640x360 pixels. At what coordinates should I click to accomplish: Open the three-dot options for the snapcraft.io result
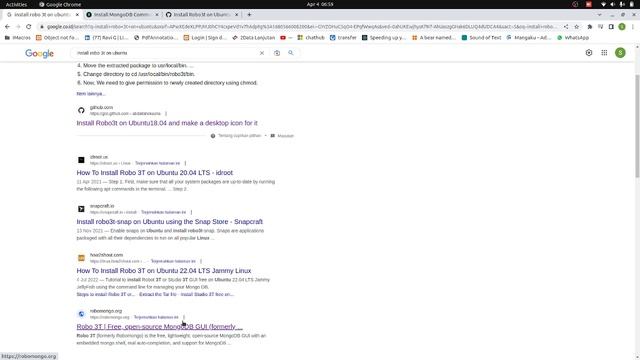coord(191,212)
